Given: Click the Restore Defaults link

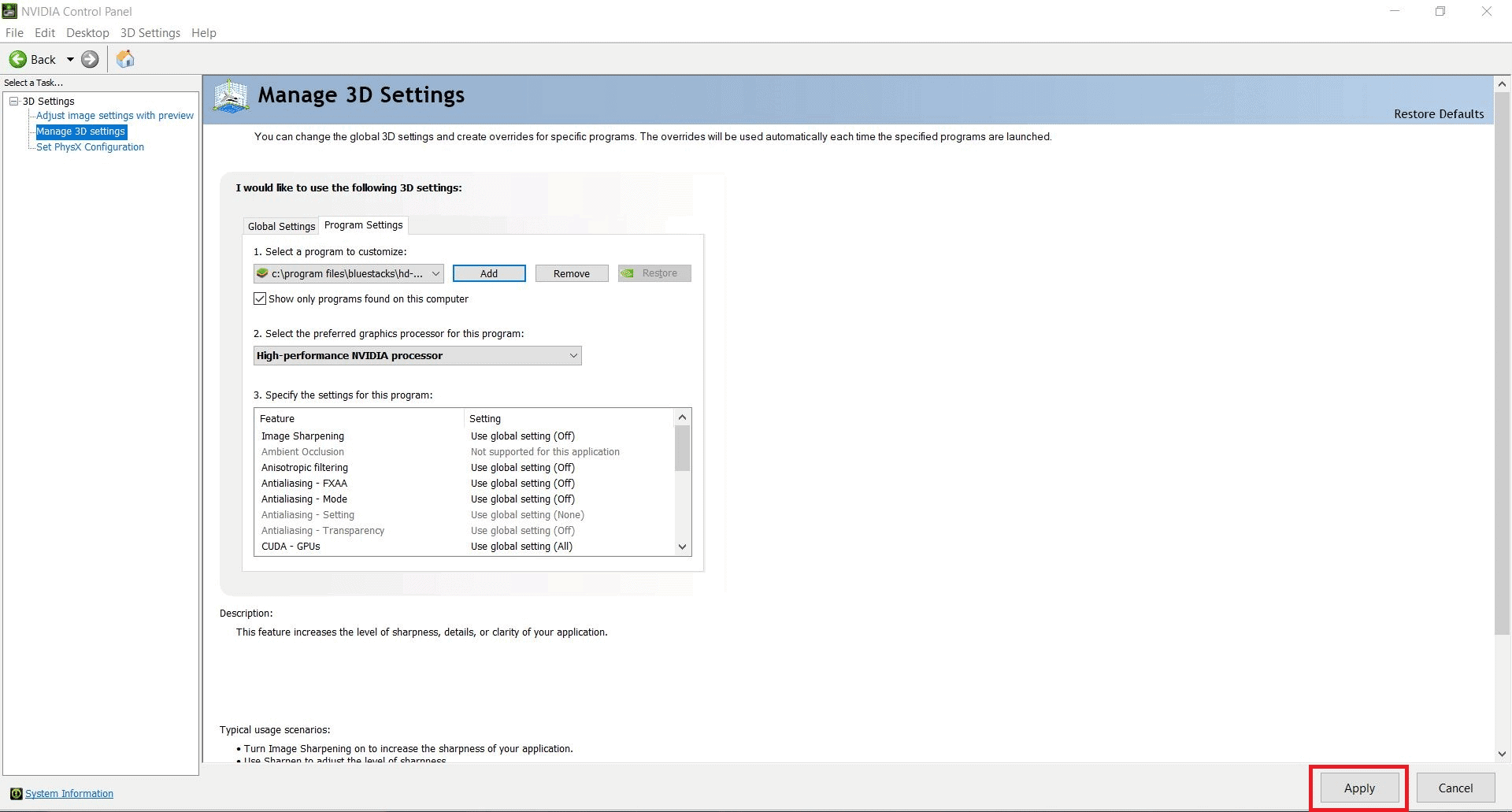Looking at the screenshot, I should coord(1439,114).
